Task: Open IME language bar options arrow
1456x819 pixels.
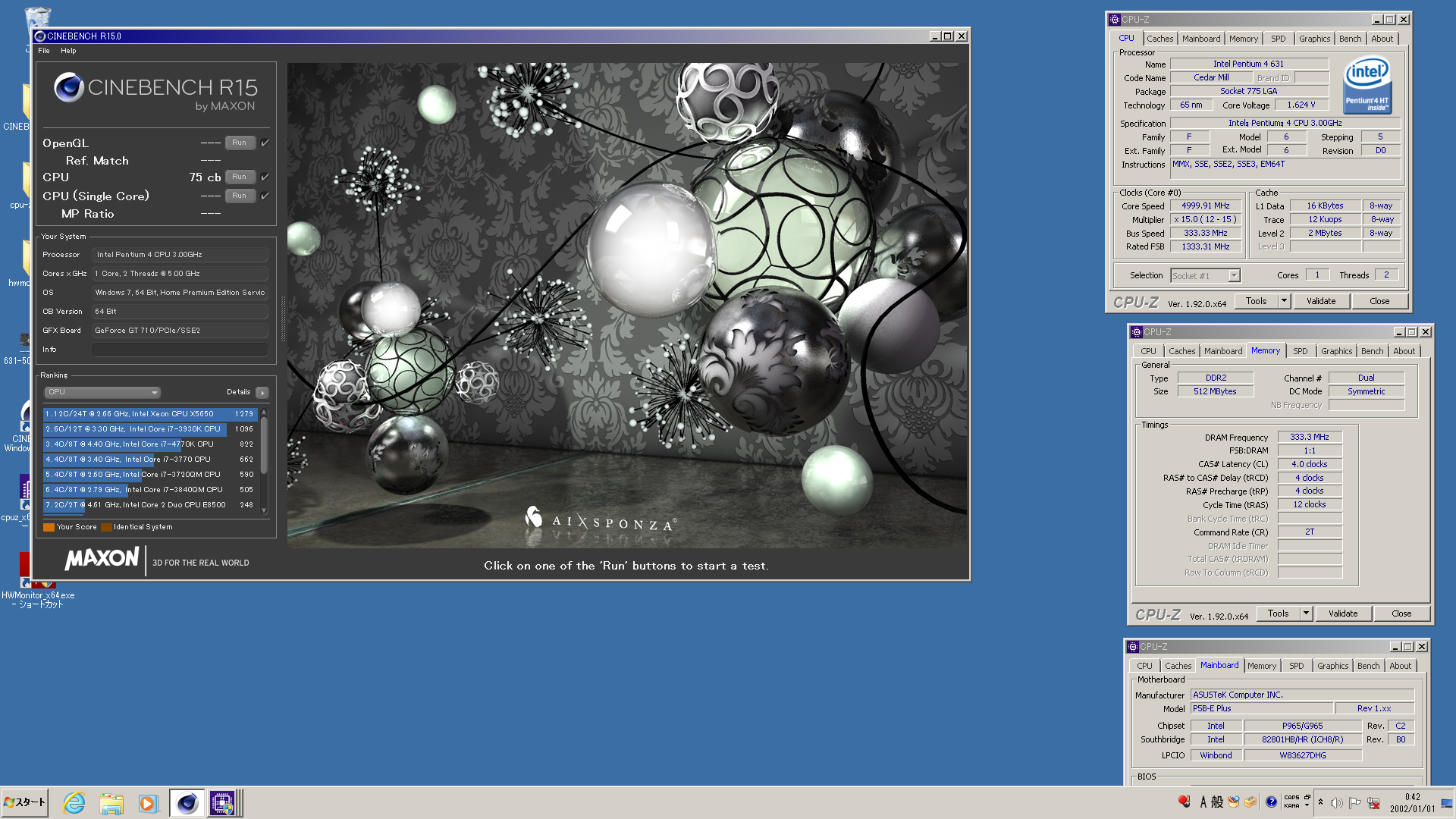Action: (1307, 806)
